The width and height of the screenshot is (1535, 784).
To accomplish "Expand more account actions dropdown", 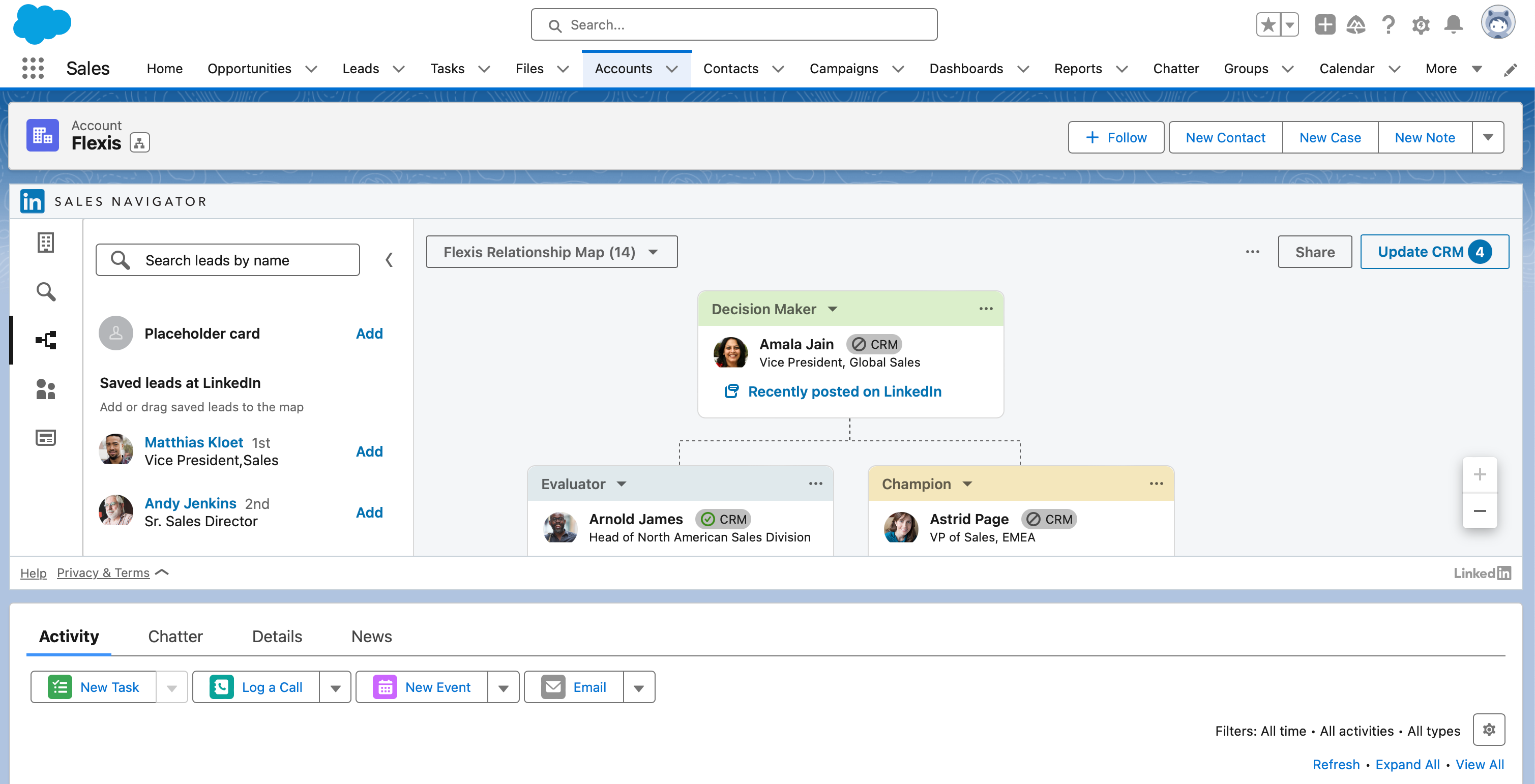I will click(x=1488, y=138).
